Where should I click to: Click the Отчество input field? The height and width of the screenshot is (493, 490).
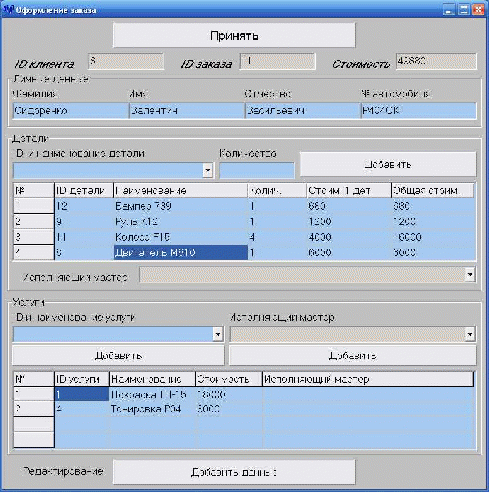(x=303, y=111)
